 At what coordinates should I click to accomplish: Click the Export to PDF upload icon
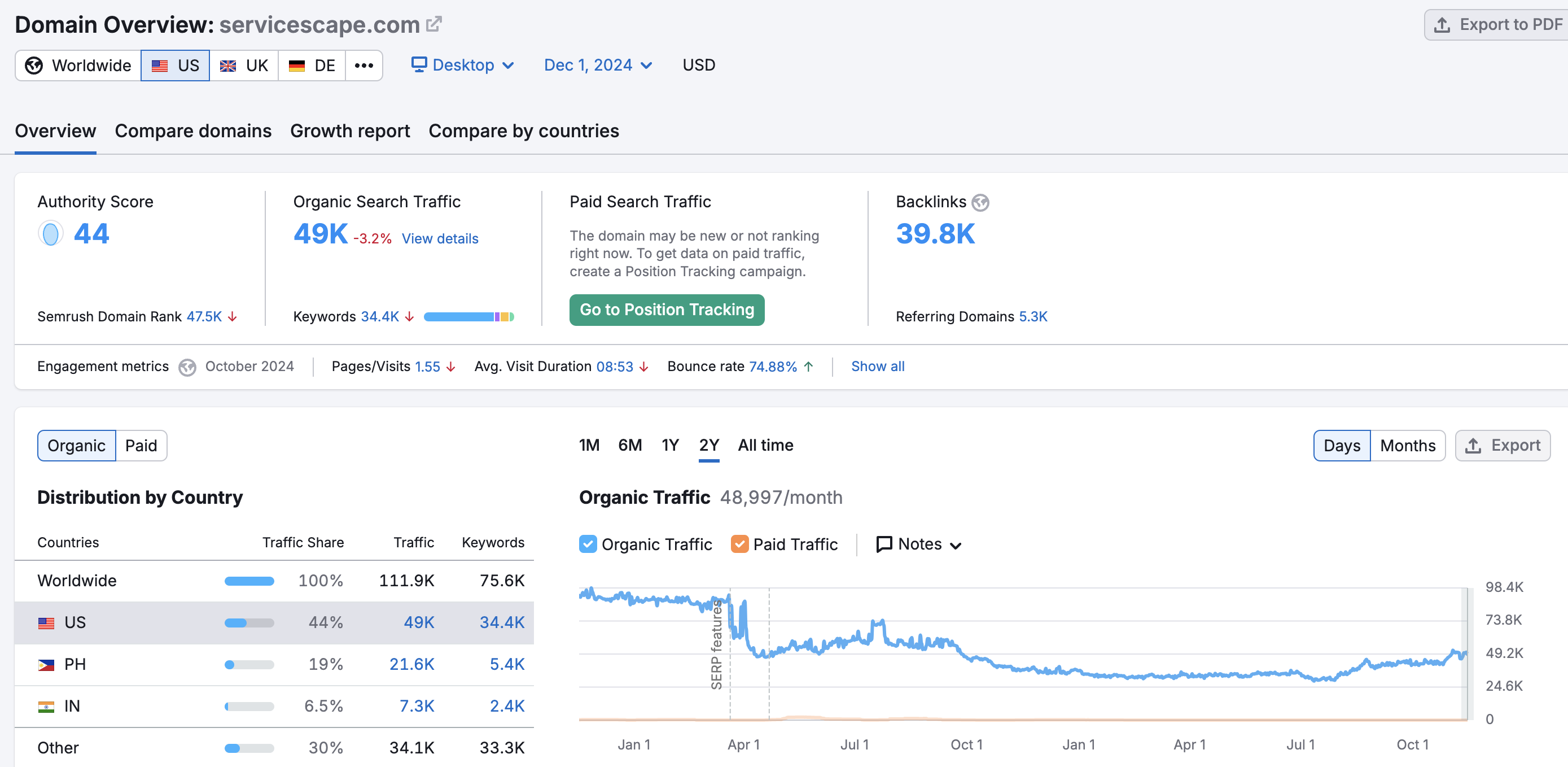(1442, 25)
